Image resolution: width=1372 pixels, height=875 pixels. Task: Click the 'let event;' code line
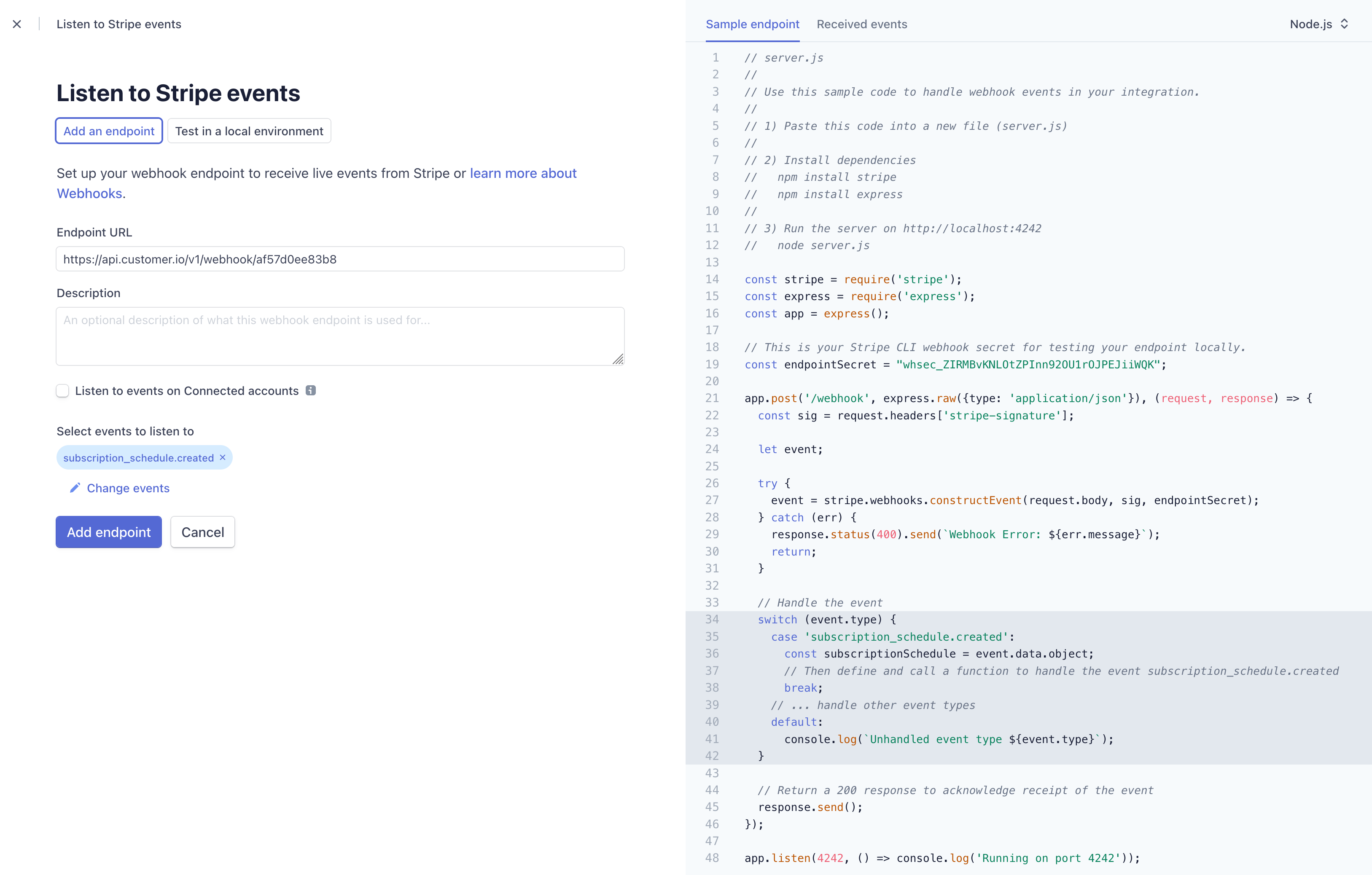click(x=790, y=449)
